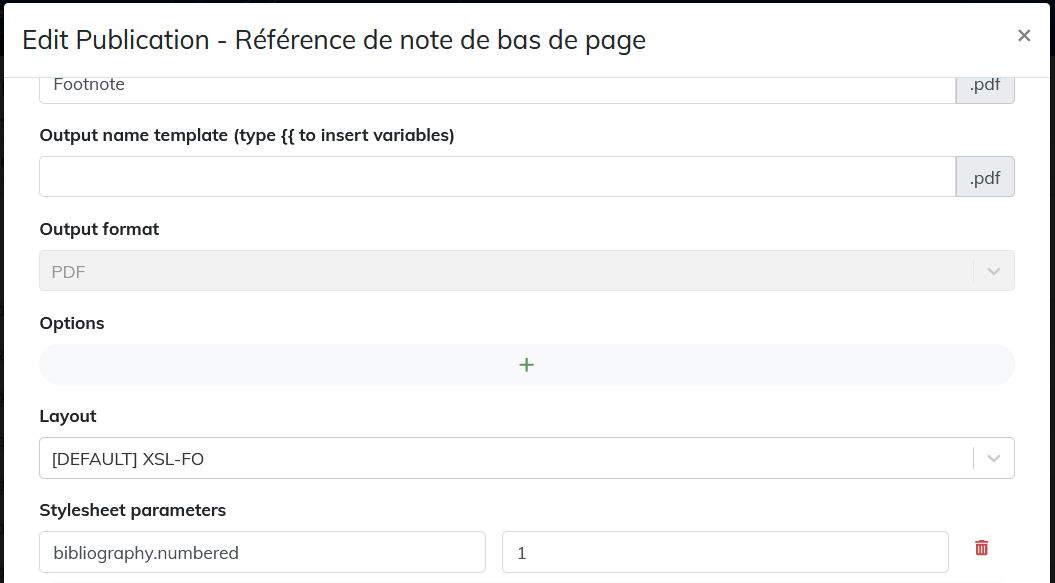
Task: Click the Options add-row bar
Action: [527, 365]
